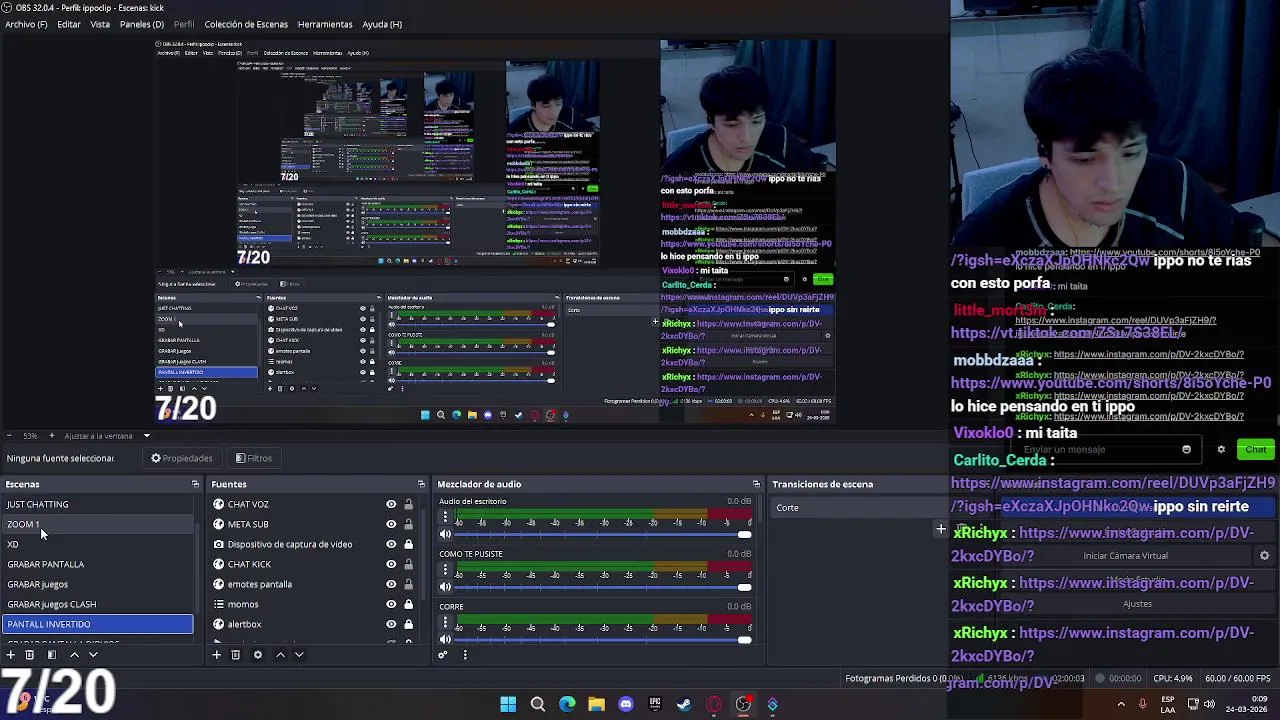Image resolution: width=1280 pixels, height=720 pixels.
Task: Move the selected source up with the Fuentes arrow
Action: [x=280, y=655]
